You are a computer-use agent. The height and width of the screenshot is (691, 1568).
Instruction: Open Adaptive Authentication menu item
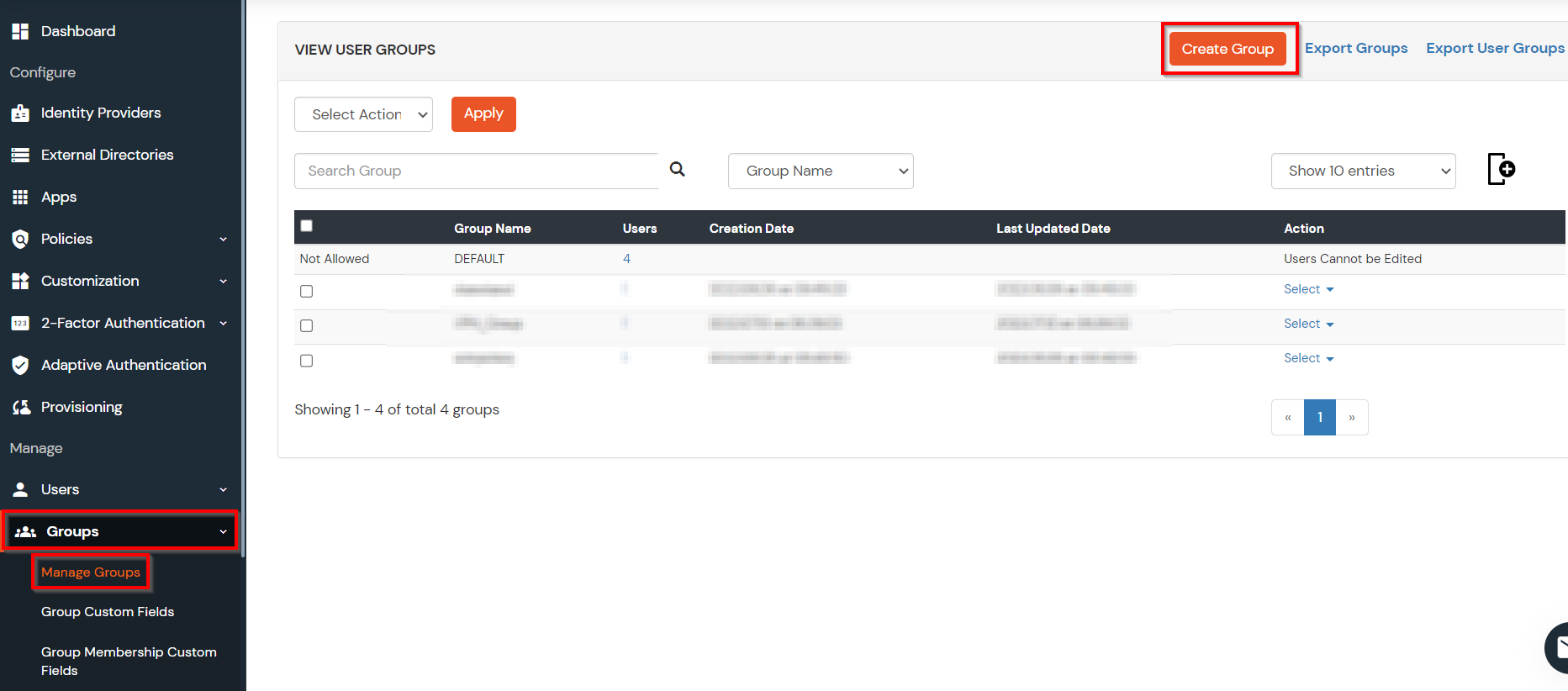124,365
